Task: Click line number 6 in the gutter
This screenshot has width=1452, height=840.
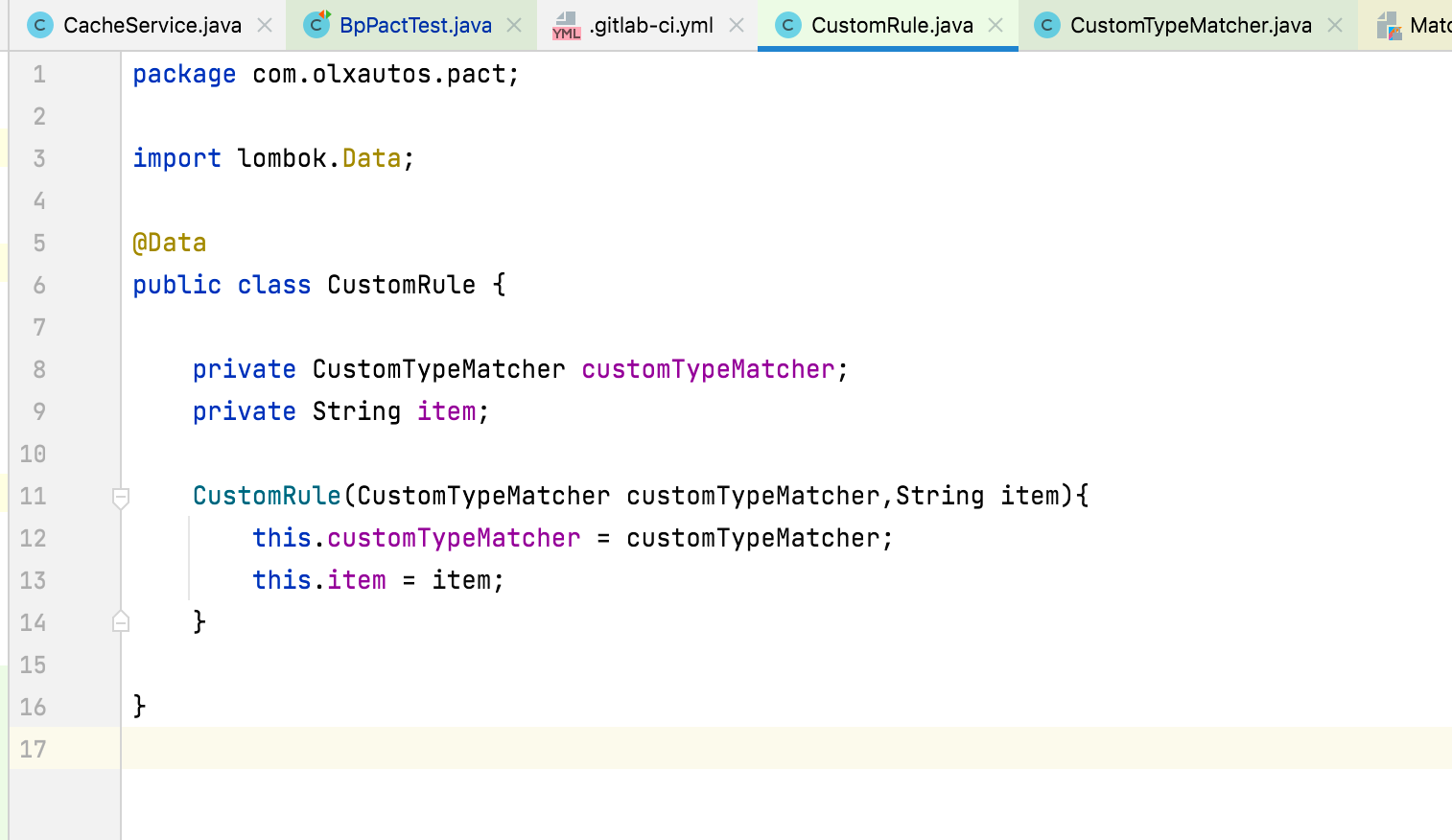Action: pyautogui.click(x=39, y=285)
